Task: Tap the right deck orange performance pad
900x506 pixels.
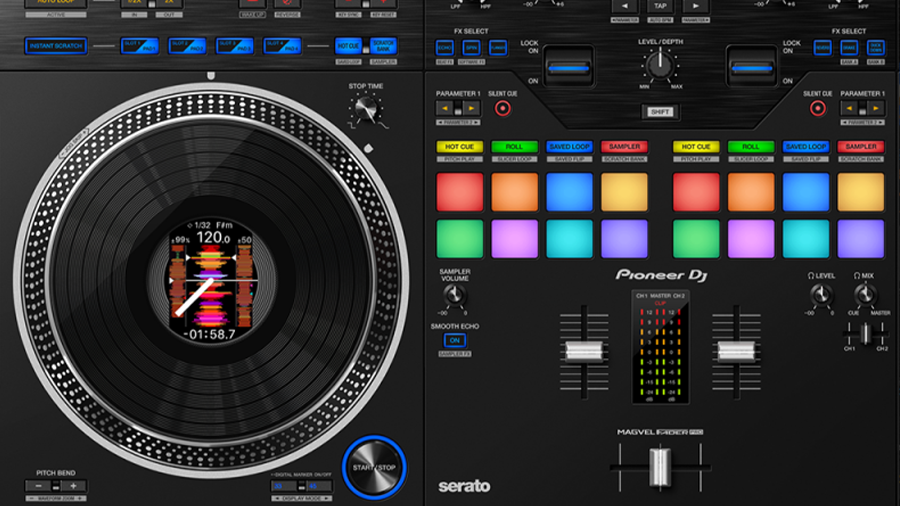Action: [x=751, y=192]
